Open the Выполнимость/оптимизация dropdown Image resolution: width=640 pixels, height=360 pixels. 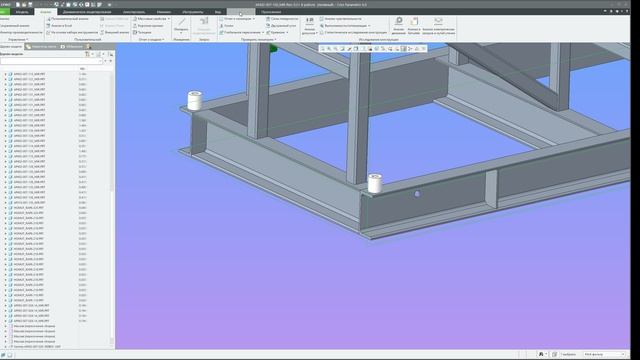(345, 25)
